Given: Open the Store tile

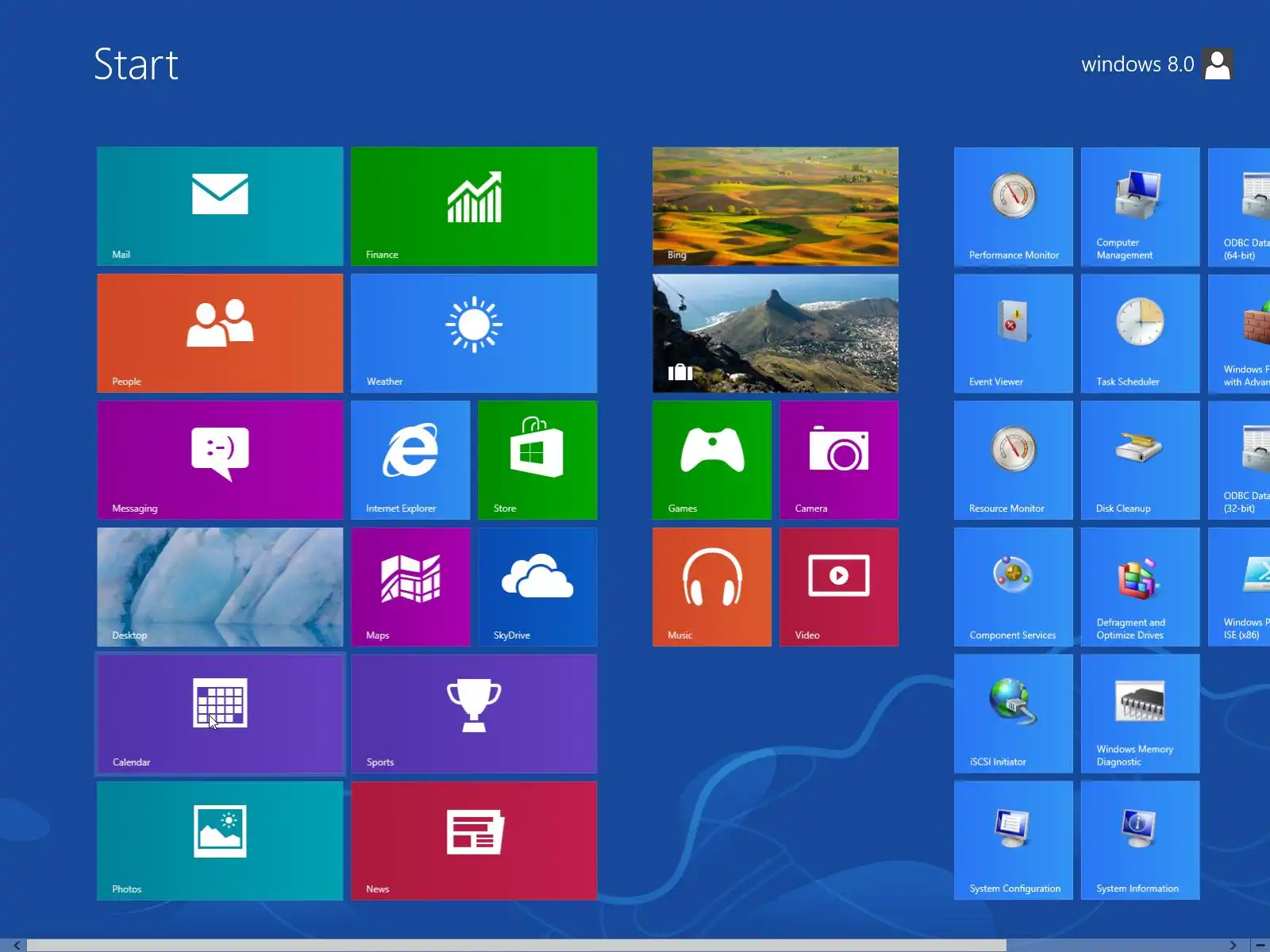Looking at the screenshot, I should 537,460.
